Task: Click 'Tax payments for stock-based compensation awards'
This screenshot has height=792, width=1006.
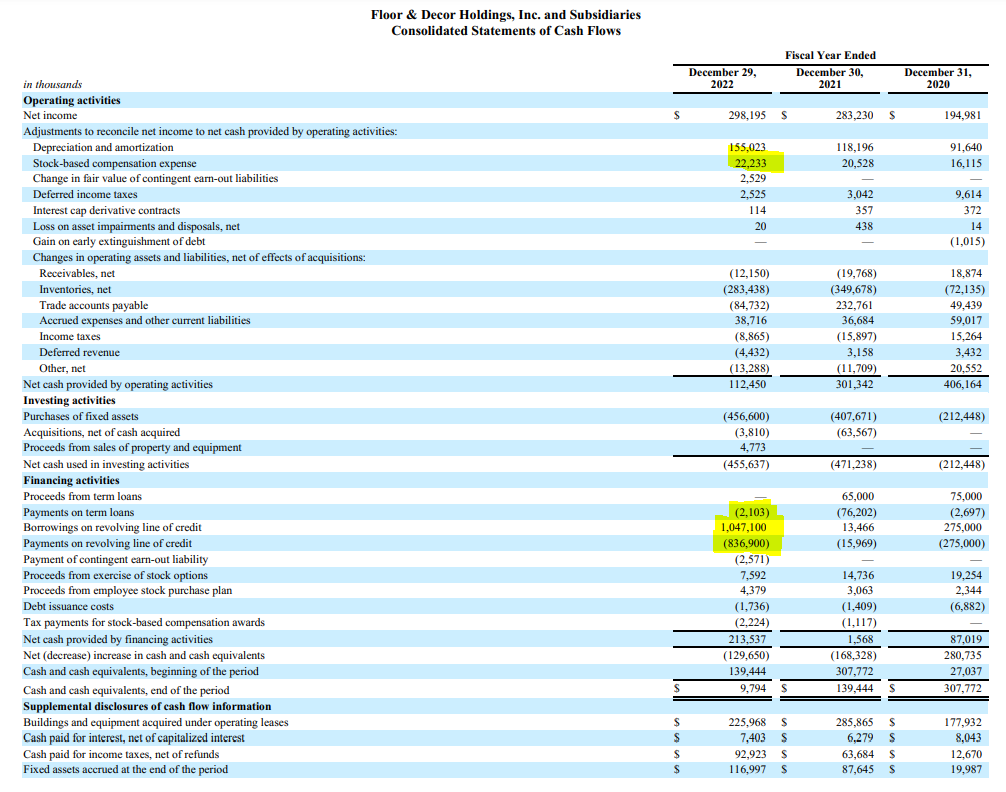Action: point(144,623)
